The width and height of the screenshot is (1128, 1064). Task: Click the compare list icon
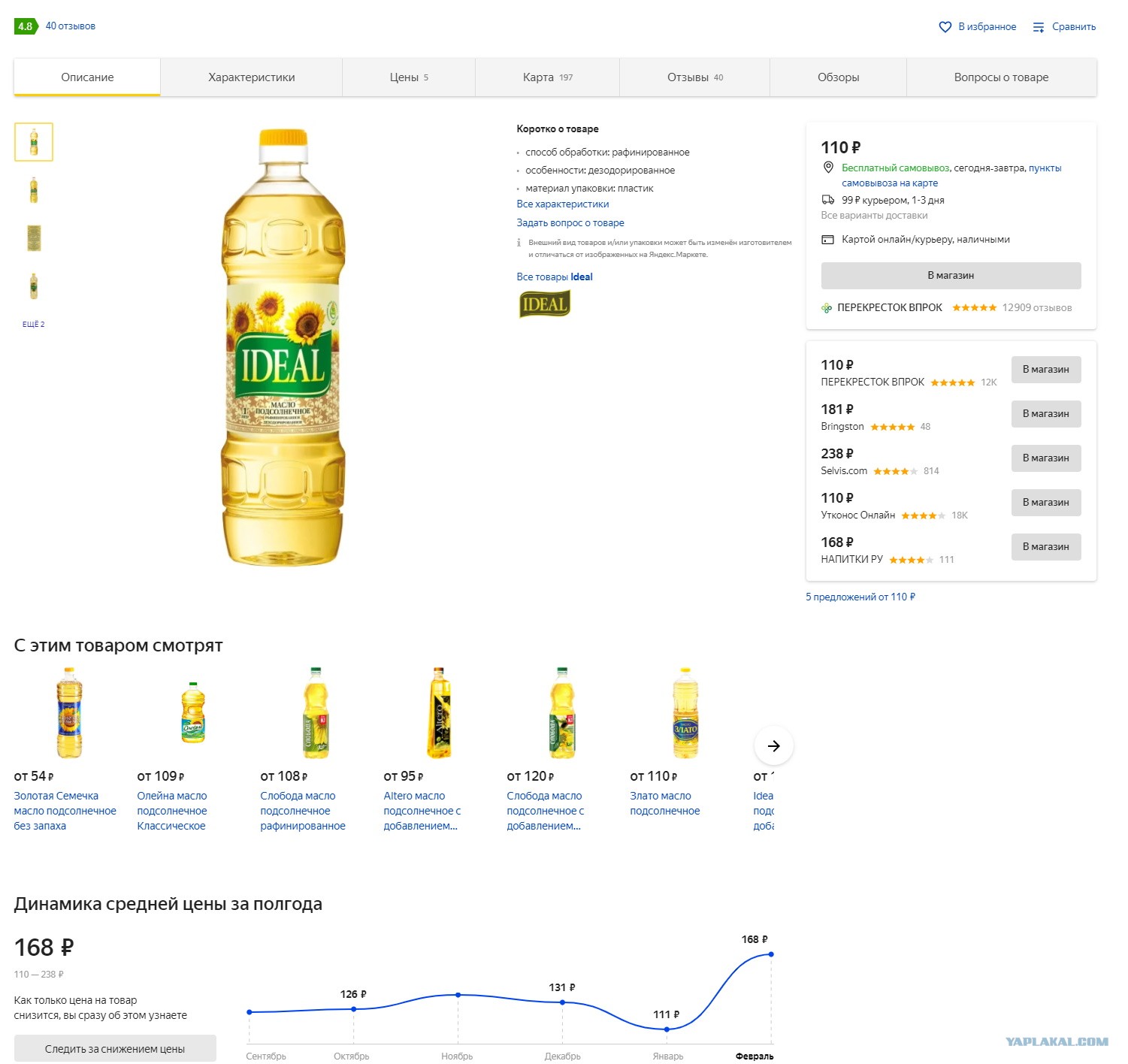pos(1039,27)
